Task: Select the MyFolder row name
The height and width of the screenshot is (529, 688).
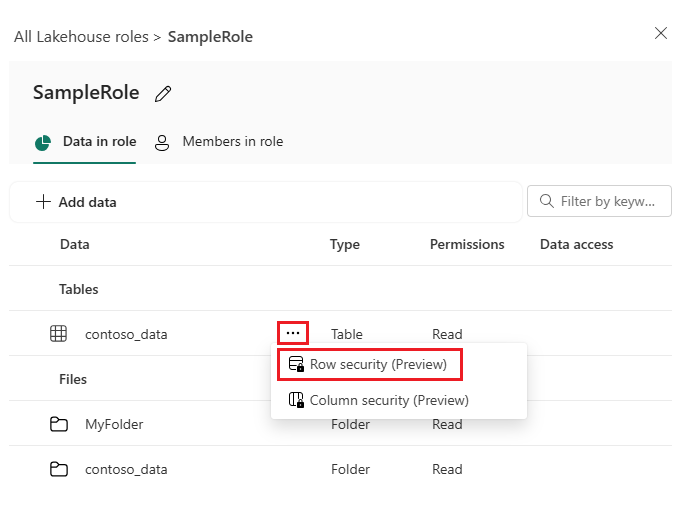Action: (114, 424)
